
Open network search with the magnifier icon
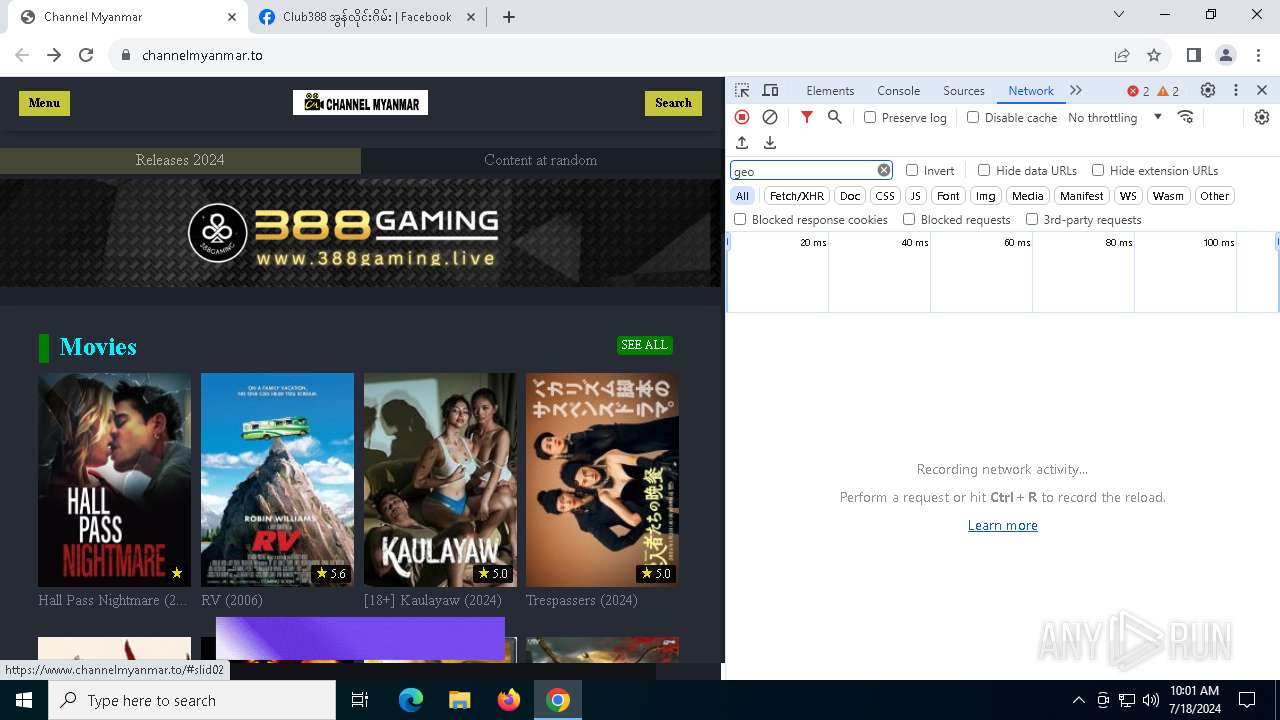click(x=835, y=117)
